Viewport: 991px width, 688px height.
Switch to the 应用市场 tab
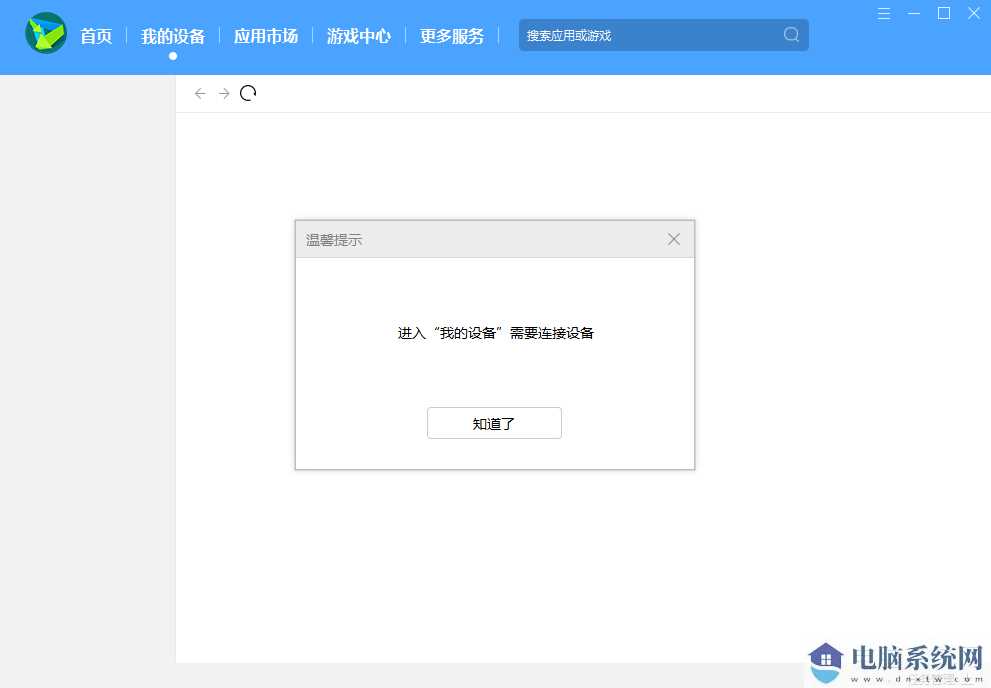266,36
